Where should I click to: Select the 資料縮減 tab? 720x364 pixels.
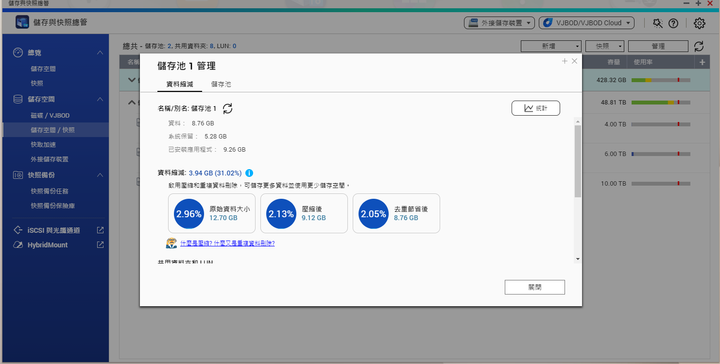[180, 84]
